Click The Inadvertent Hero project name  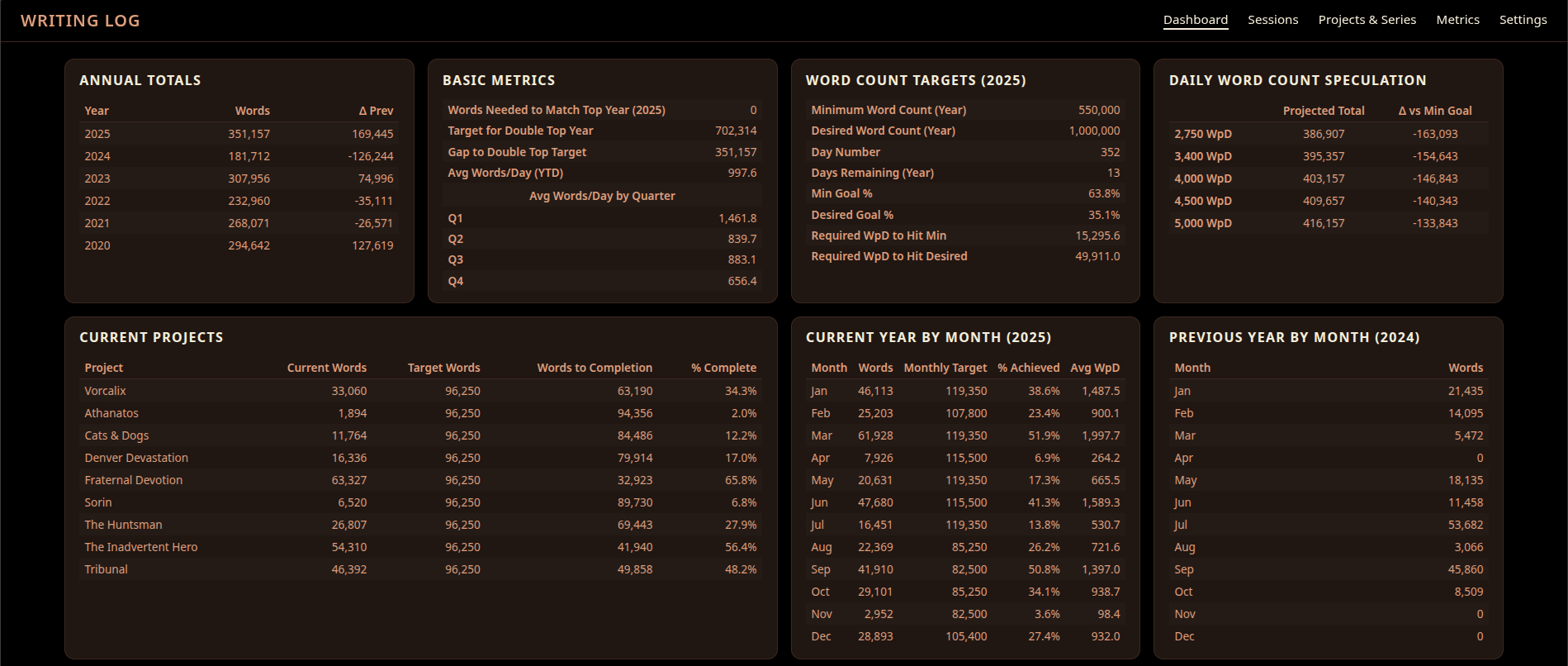pos(140,547)
